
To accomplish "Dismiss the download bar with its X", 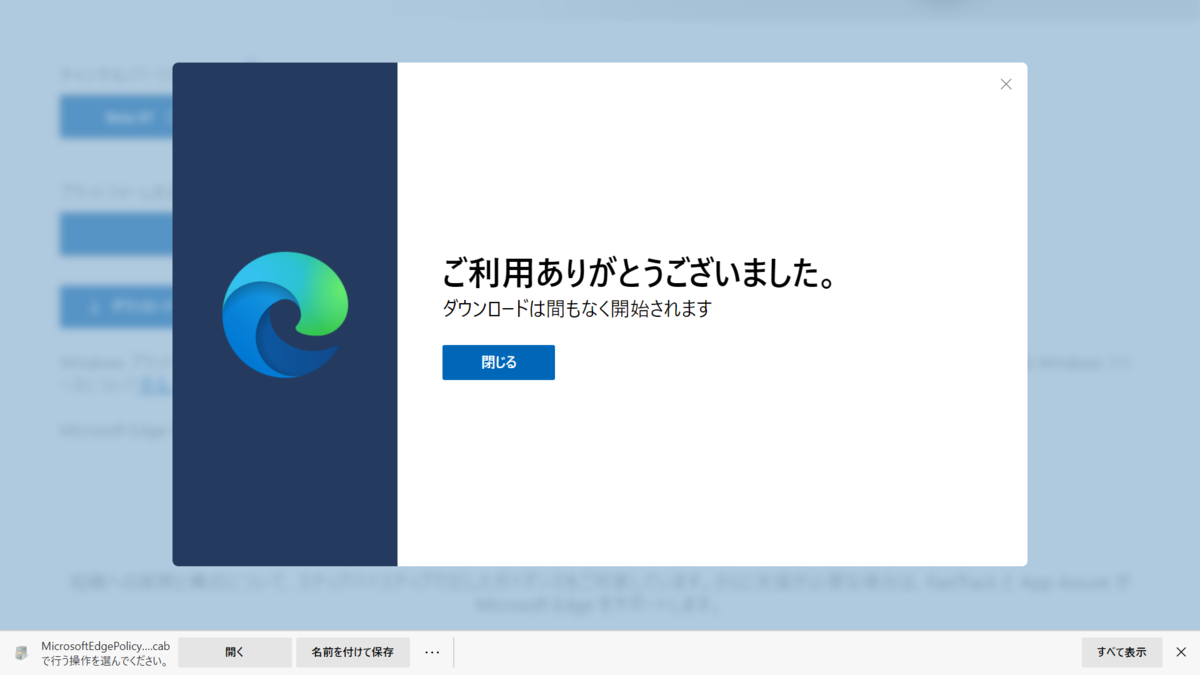I will point(1181,652).
